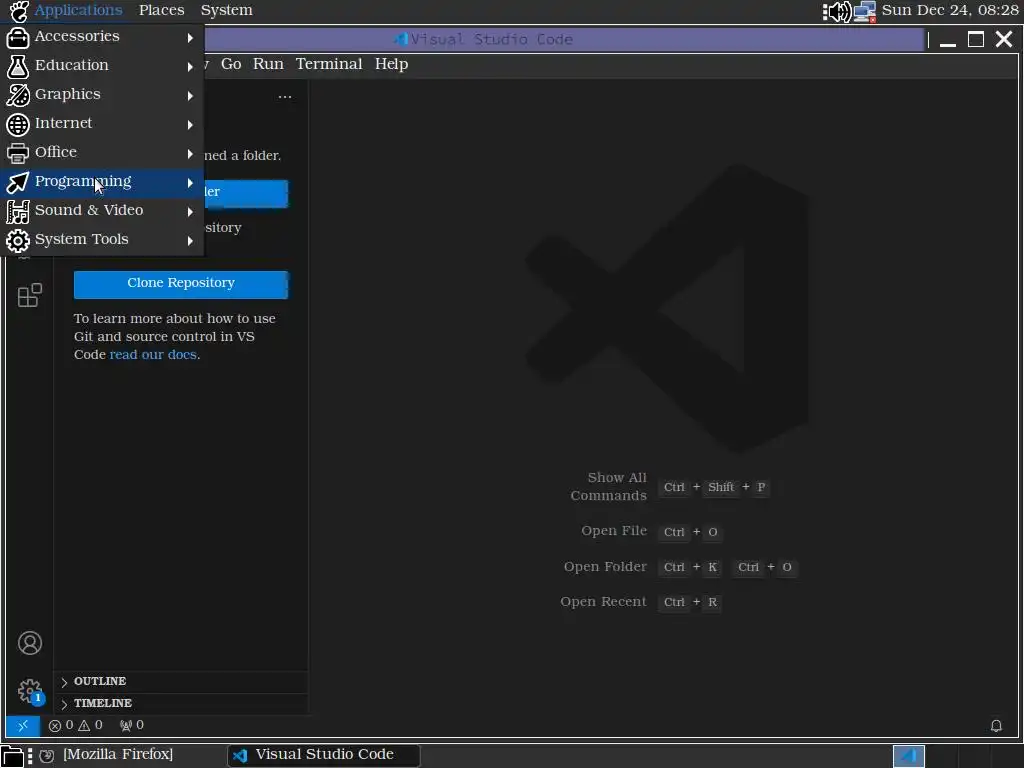Select the Programming menu entry
Screen dimensions: 1024x768
[102, 183]
